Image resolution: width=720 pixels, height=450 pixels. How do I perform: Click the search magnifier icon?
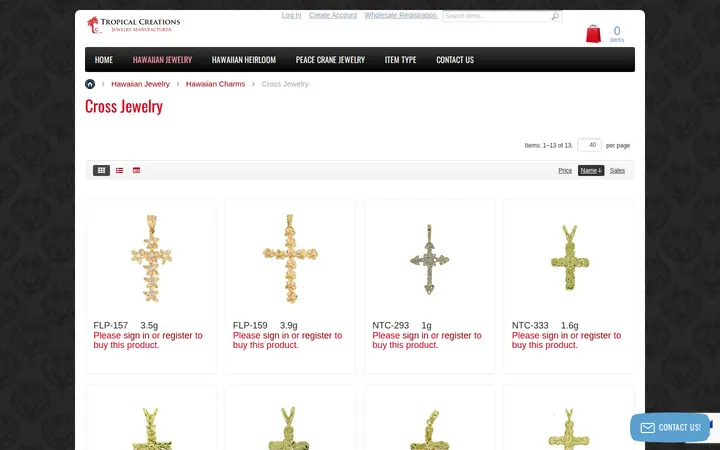click(555, 16)
